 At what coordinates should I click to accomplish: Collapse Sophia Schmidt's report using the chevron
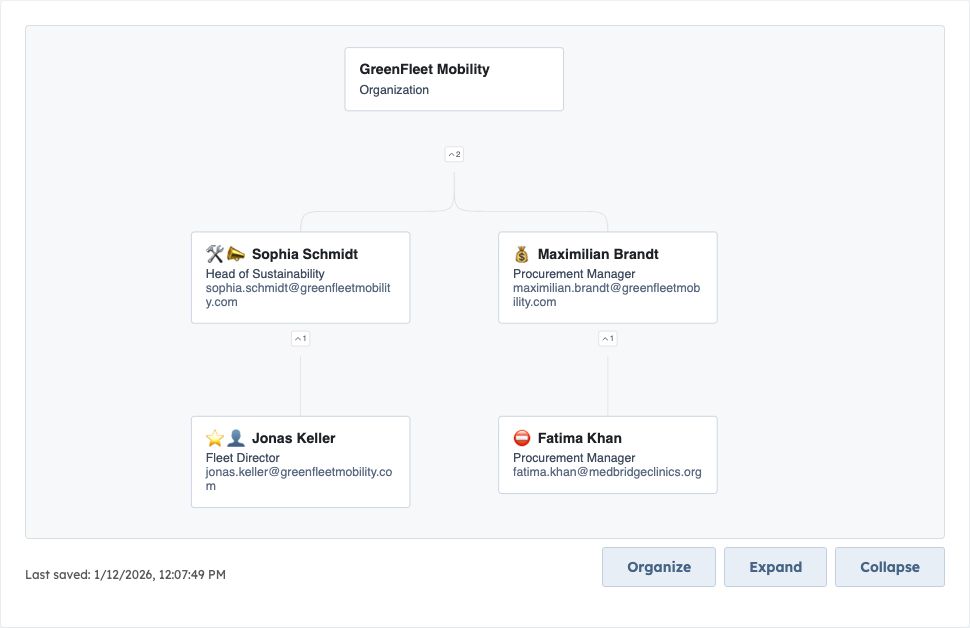[x=300, y=338]
